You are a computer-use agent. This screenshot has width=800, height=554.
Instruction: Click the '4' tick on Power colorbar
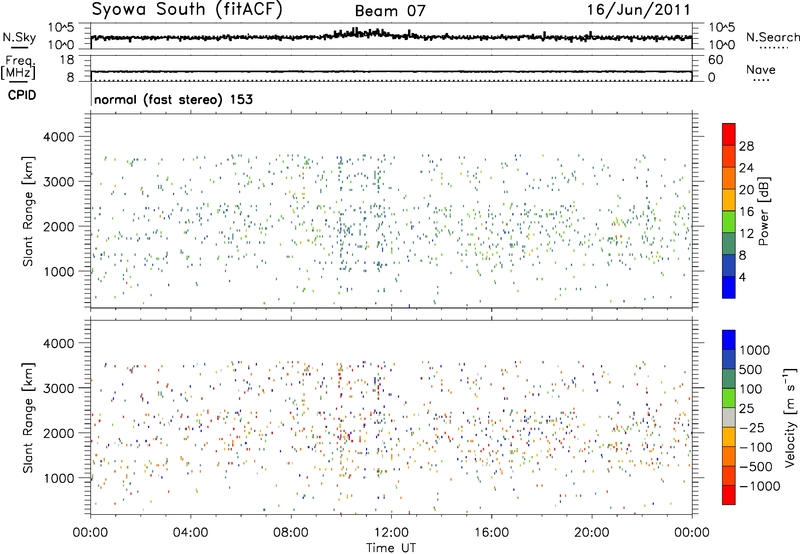(x=742, y=277)
